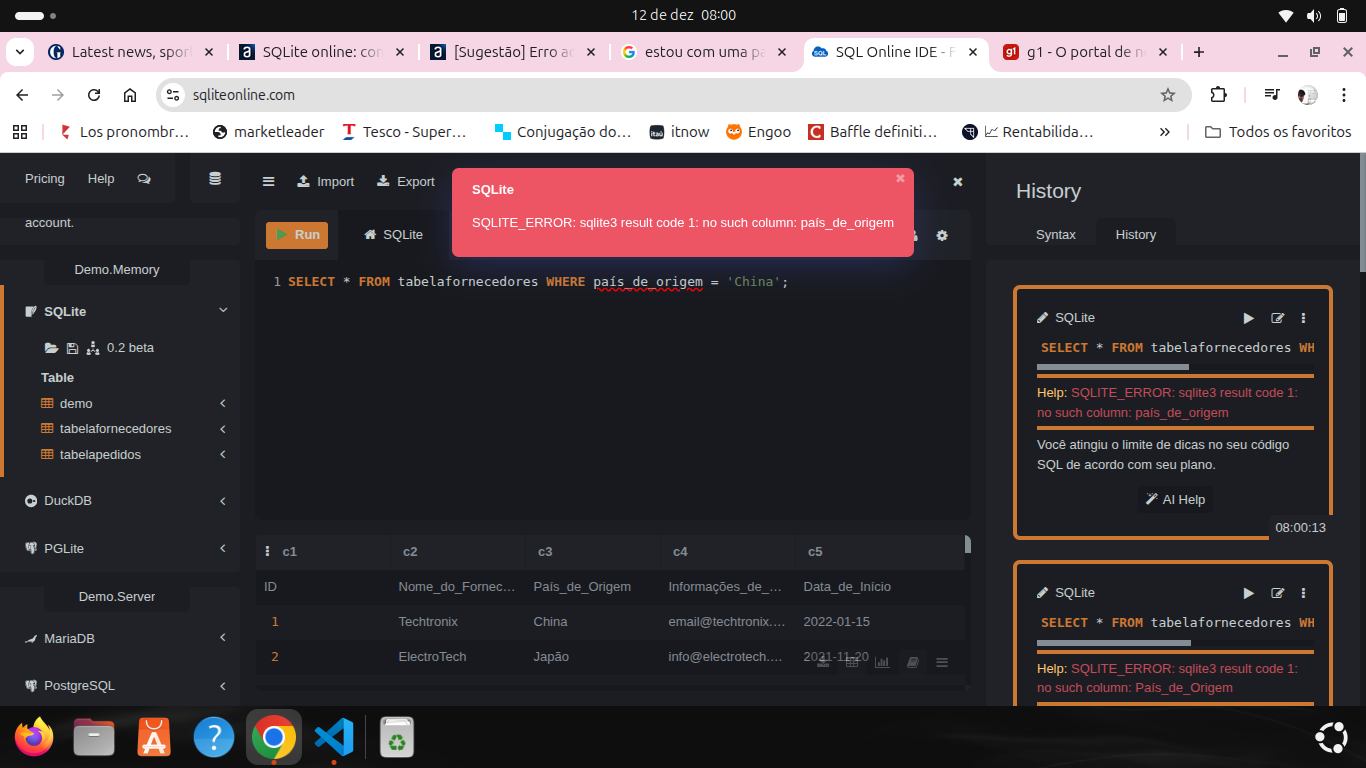
Task: Open more options for second history entry
Action: click(x=1303, y=593)
